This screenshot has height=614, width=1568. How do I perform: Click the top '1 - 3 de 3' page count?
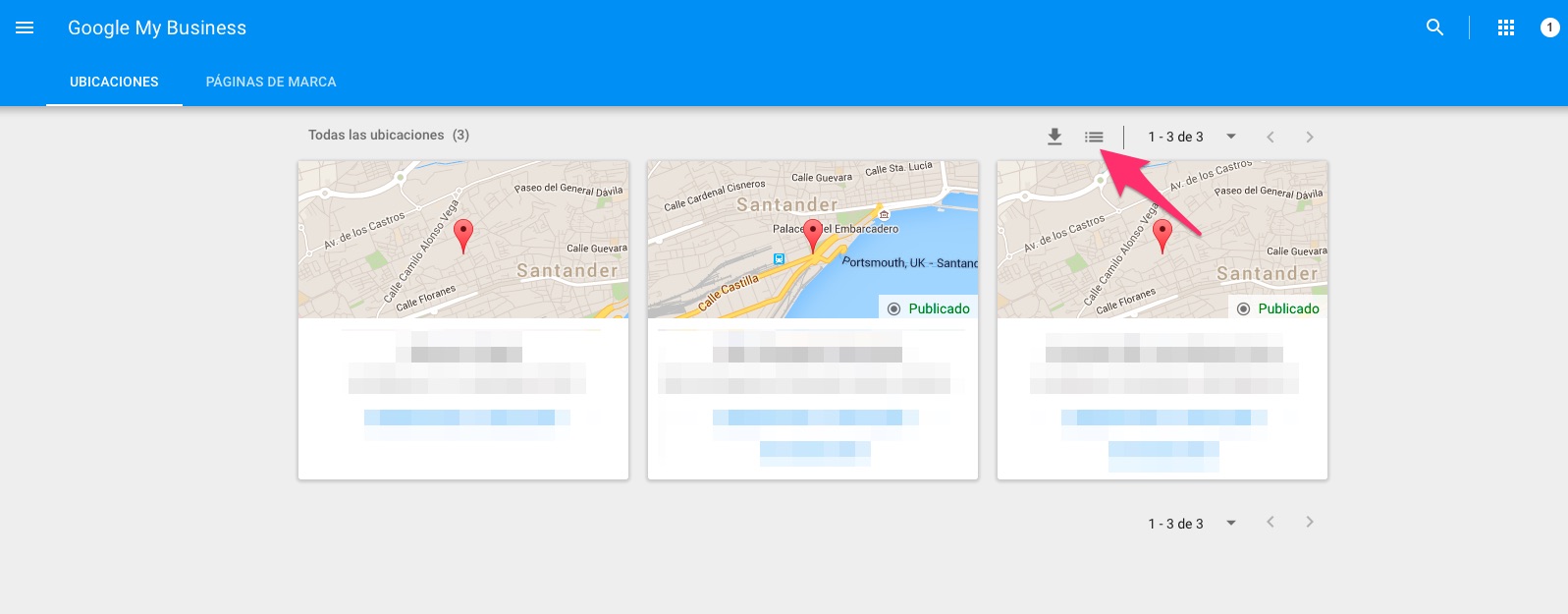[x=1175, y=137]
